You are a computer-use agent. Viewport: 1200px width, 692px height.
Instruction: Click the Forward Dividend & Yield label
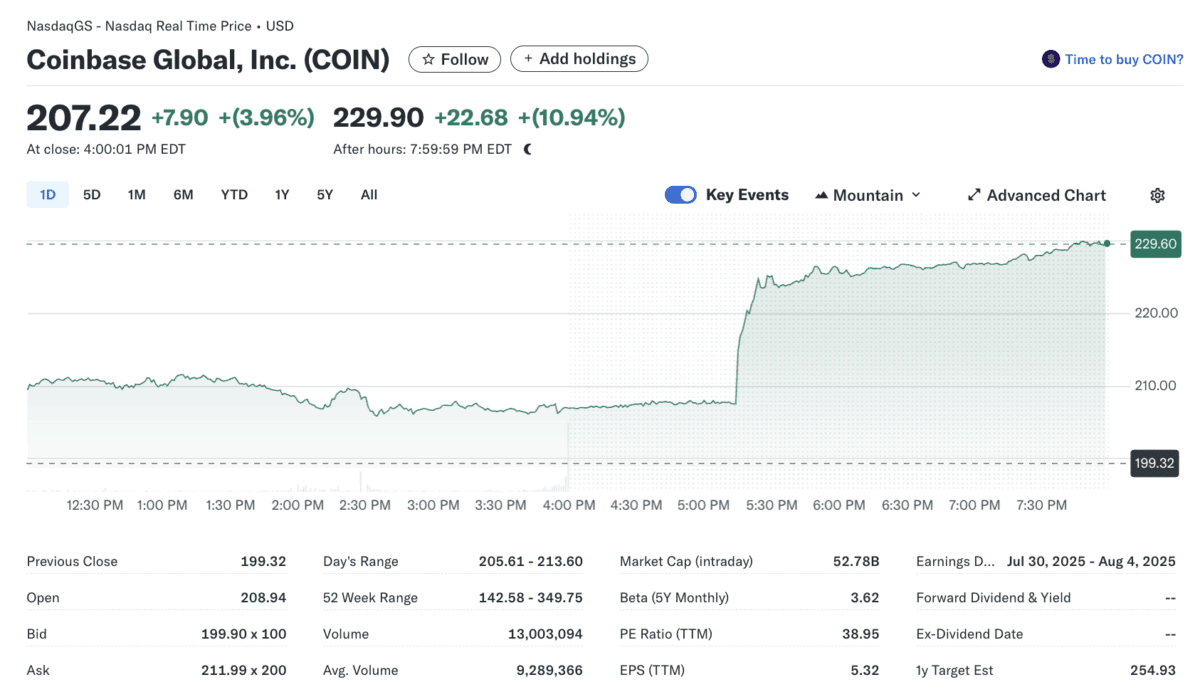click(993, 598)
